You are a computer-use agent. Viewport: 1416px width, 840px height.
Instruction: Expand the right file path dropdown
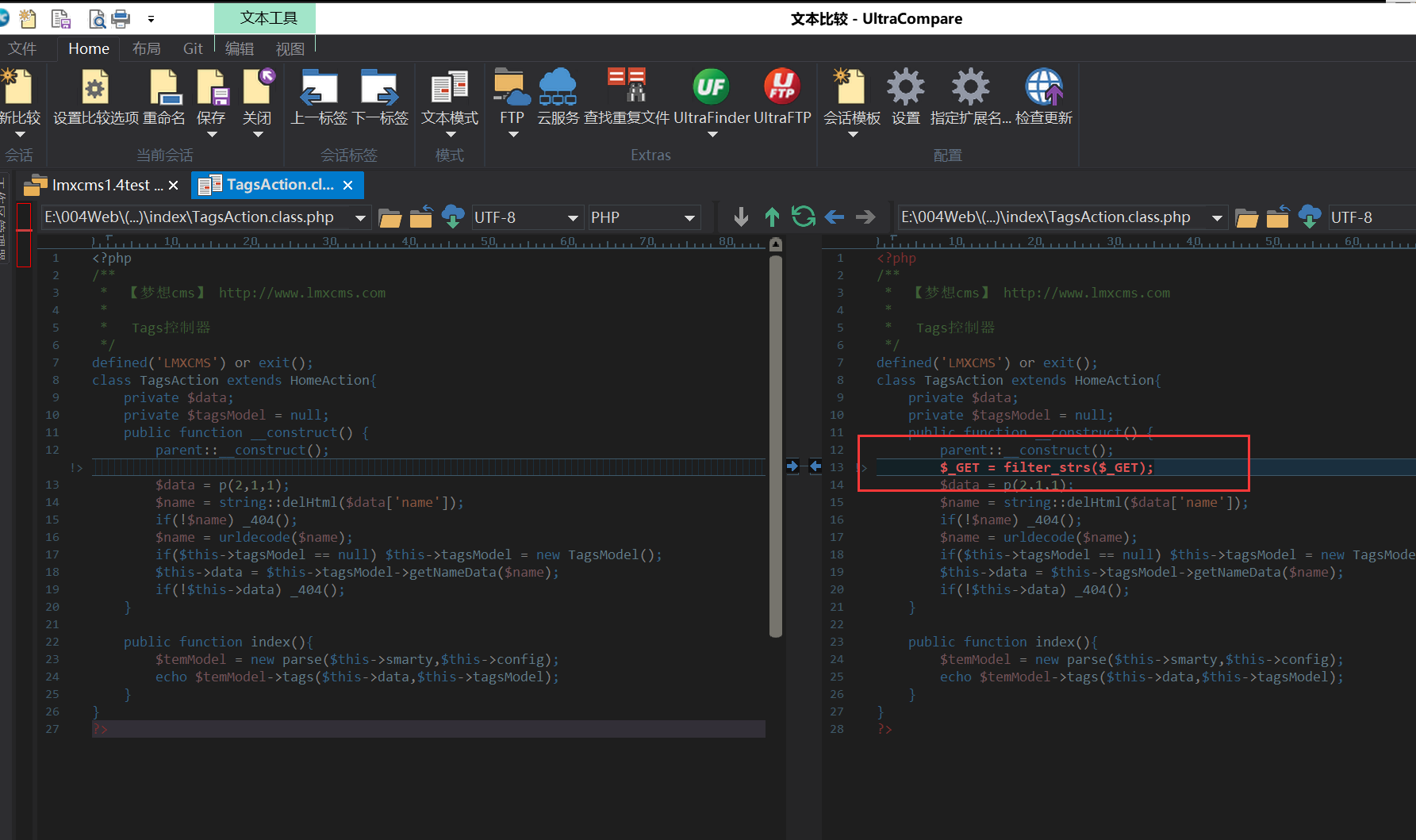tap(1217, 217)
